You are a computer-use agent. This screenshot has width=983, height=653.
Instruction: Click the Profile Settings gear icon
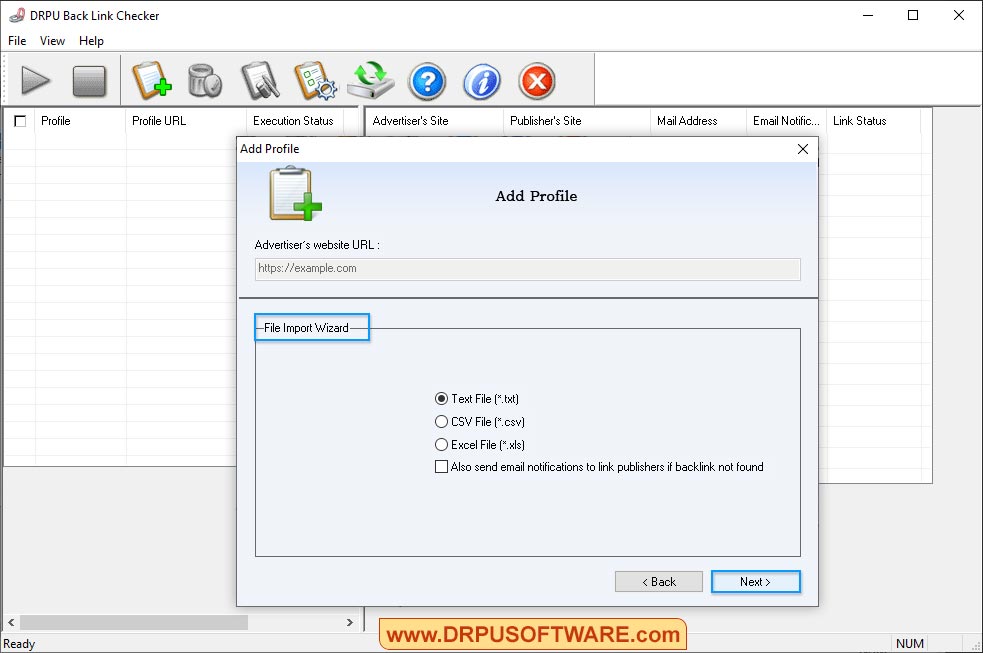click(316, 81)
